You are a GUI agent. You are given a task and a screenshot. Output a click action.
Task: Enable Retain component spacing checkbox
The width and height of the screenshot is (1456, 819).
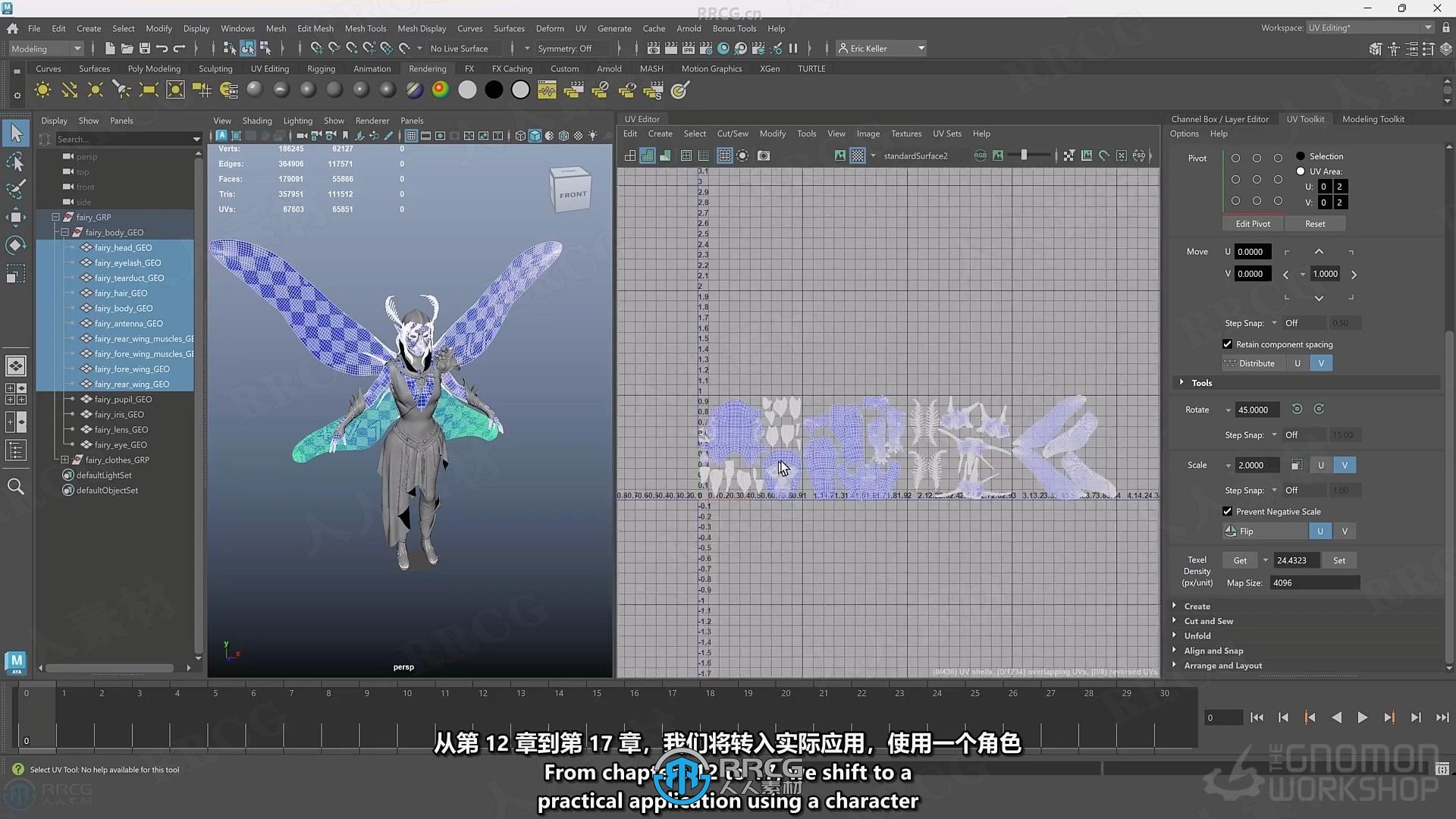point(1227,344)
